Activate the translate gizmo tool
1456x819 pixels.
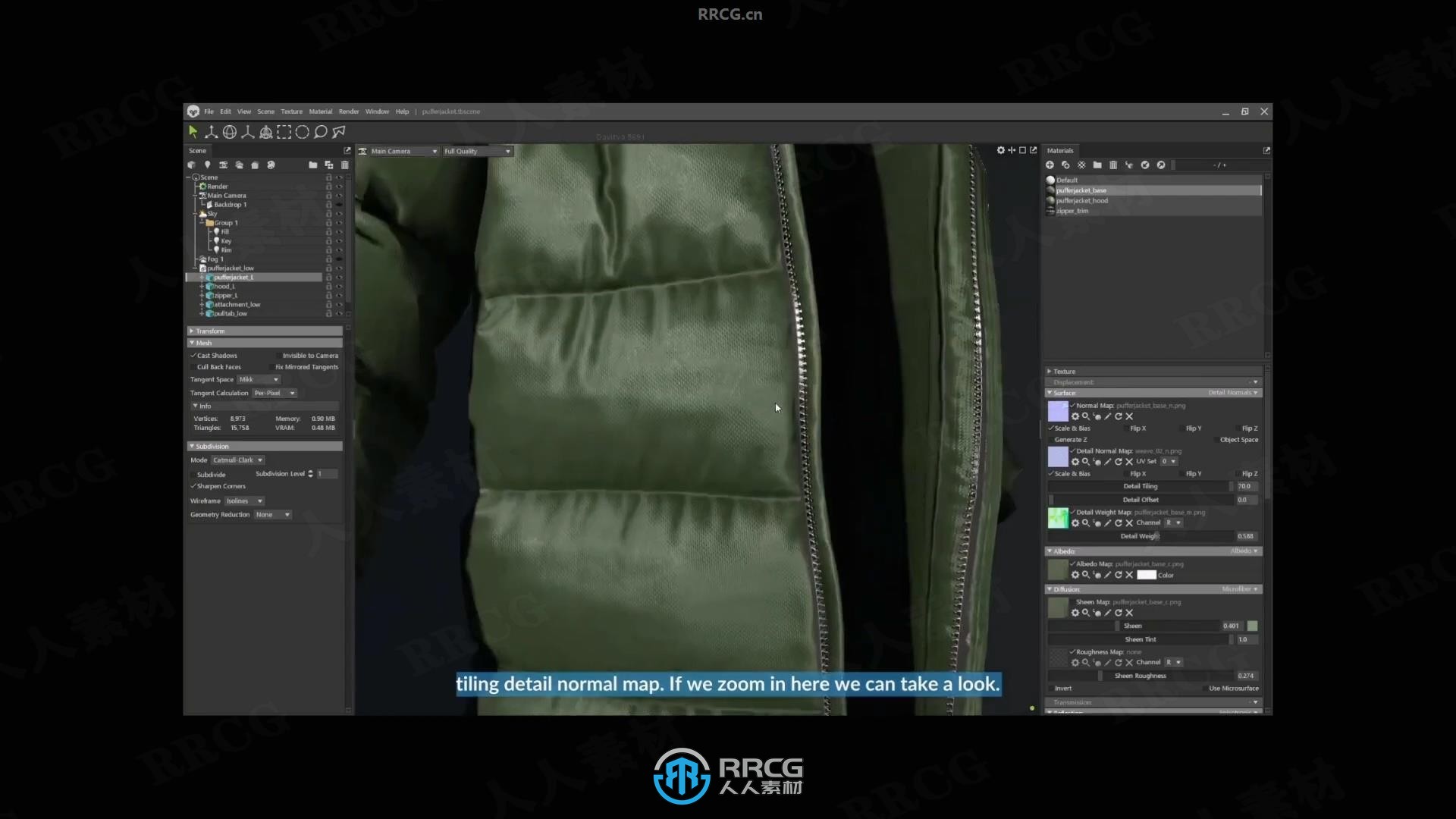click(x=211, y=132)
